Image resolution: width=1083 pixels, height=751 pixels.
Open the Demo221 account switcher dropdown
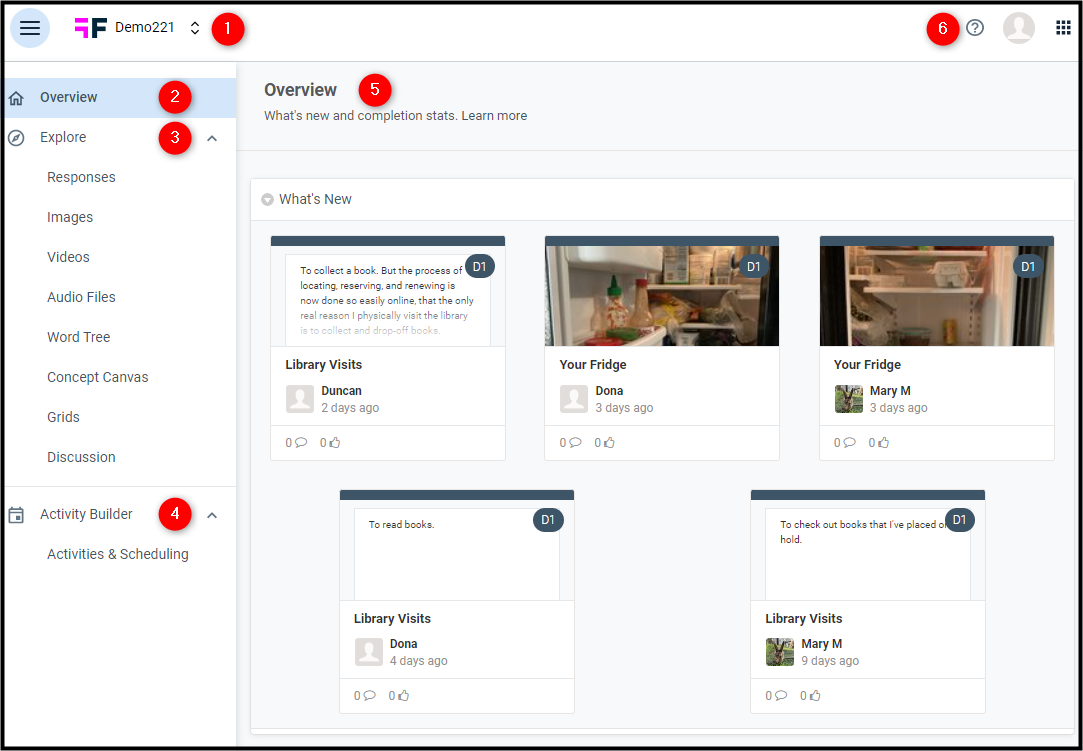(x=193, y=27)
